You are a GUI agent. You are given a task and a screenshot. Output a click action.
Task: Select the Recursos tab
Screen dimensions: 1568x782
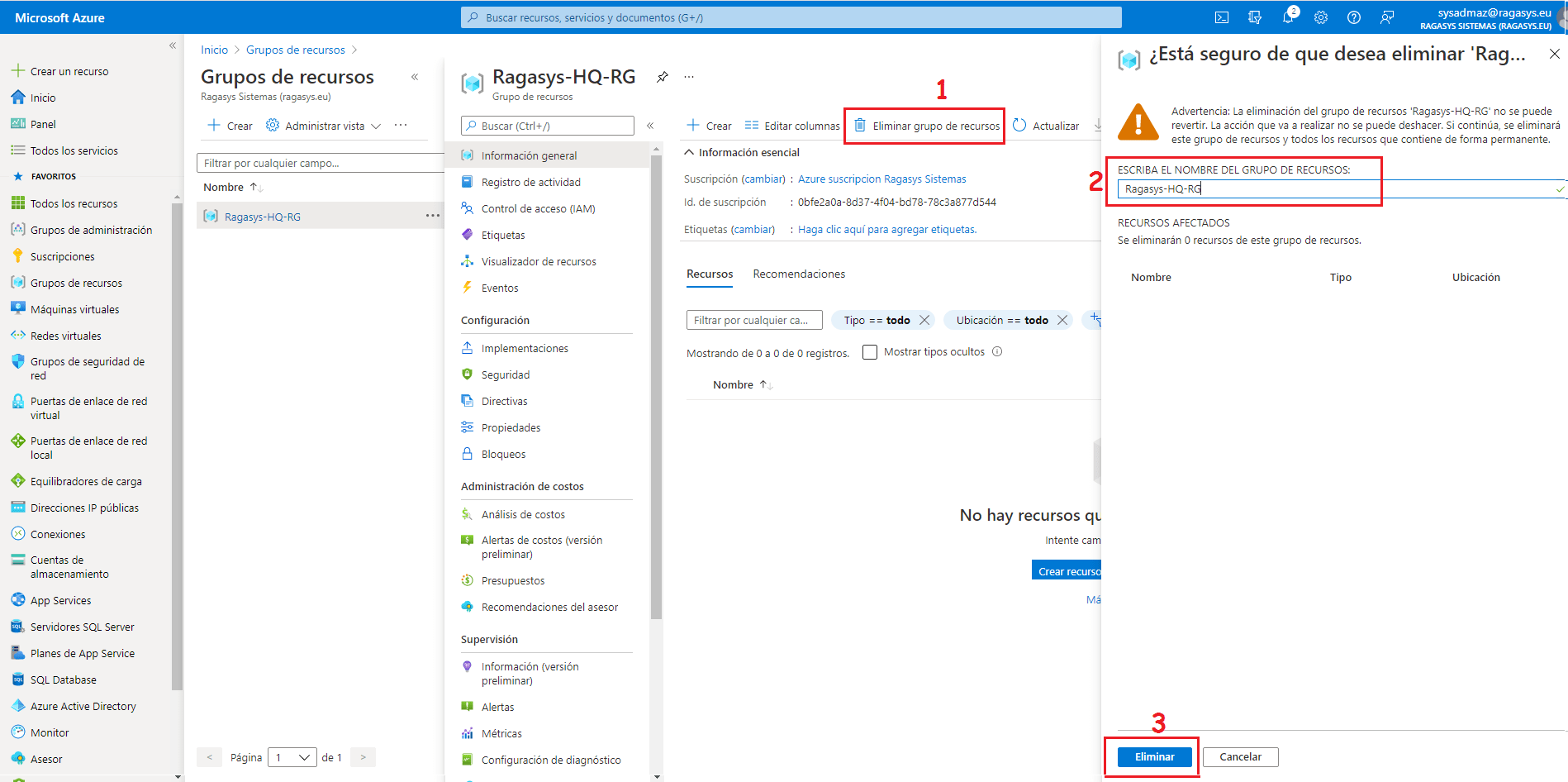coord(710,274)
